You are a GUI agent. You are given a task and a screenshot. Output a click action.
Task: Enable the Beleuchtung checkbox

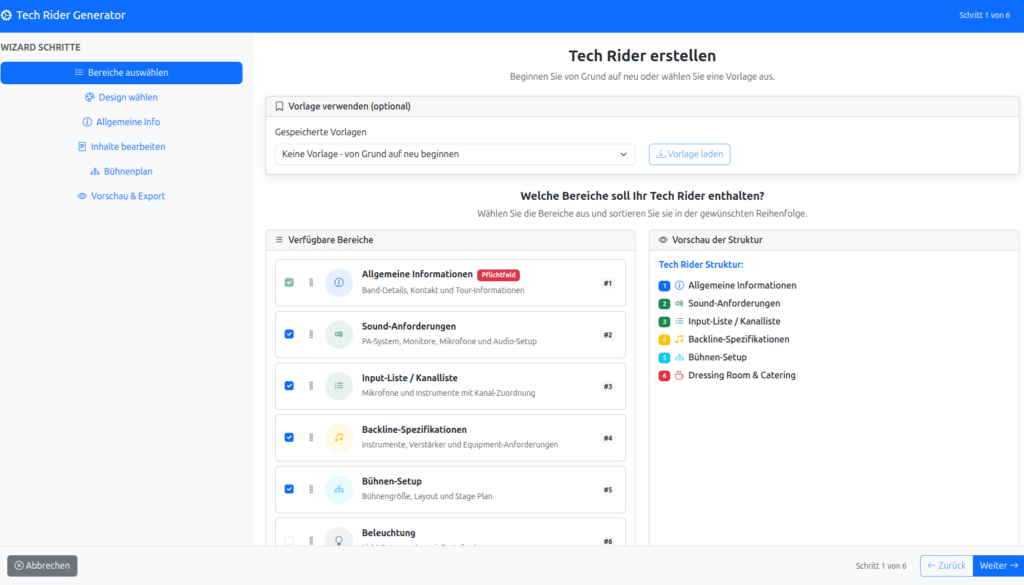tap(289, 540)
